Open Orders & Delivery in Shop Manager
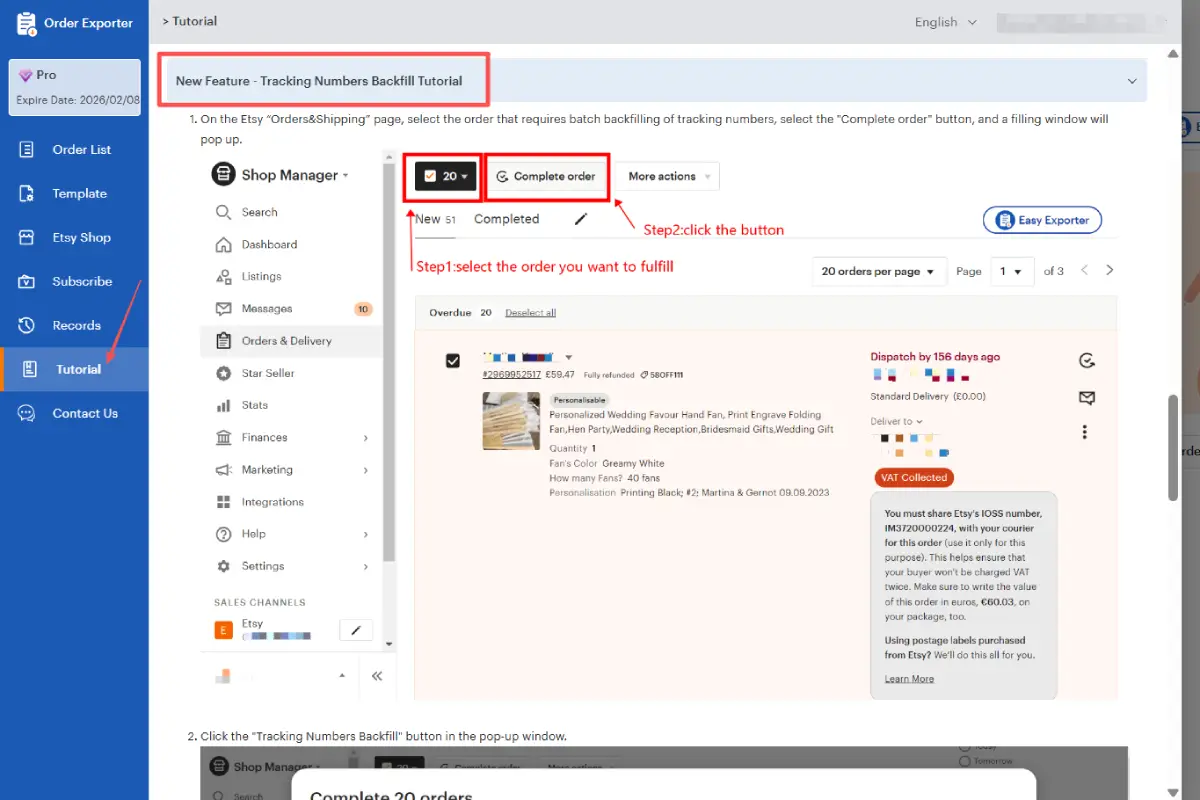 click(x=291, y=341)
